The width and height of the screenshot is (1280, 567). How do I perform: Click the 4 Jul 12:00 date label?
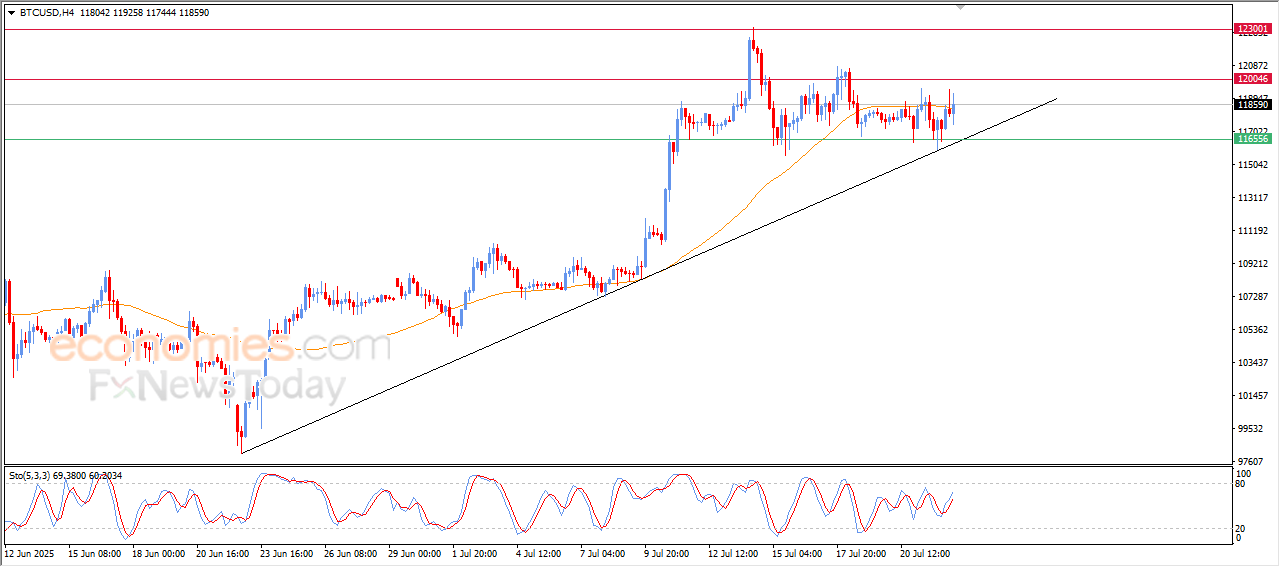[541, 552]
